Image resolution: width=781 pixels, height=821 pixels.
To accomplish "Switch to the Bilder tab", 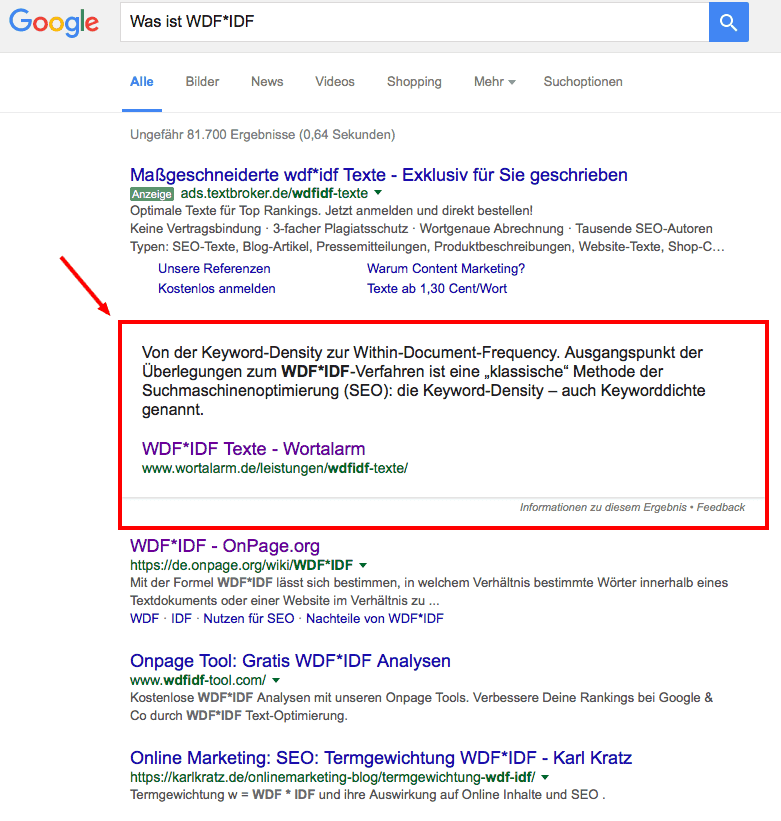I will (x=202, y=82).
